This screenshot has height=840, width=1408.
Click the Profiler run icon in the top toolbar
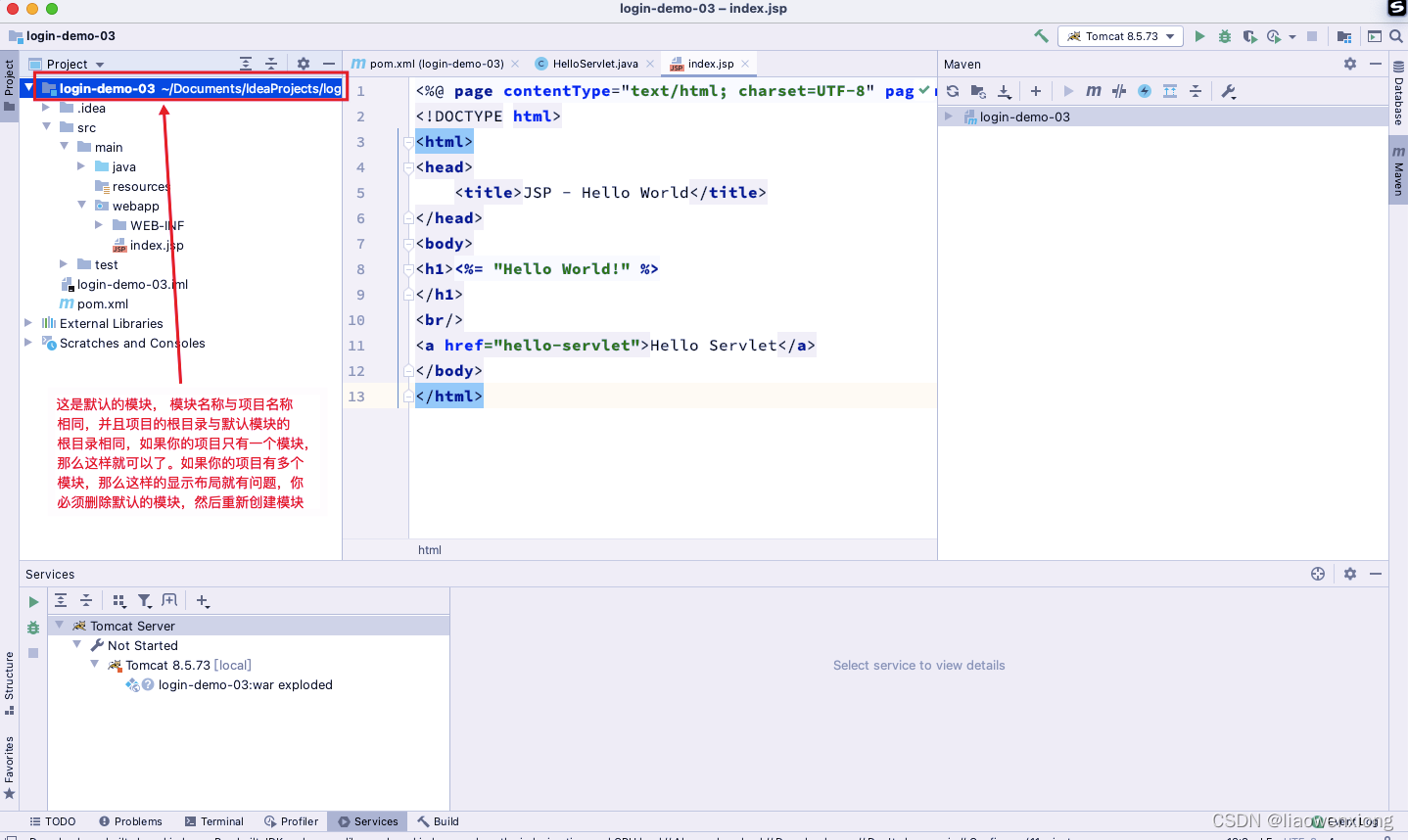[x=1274, y=36]
